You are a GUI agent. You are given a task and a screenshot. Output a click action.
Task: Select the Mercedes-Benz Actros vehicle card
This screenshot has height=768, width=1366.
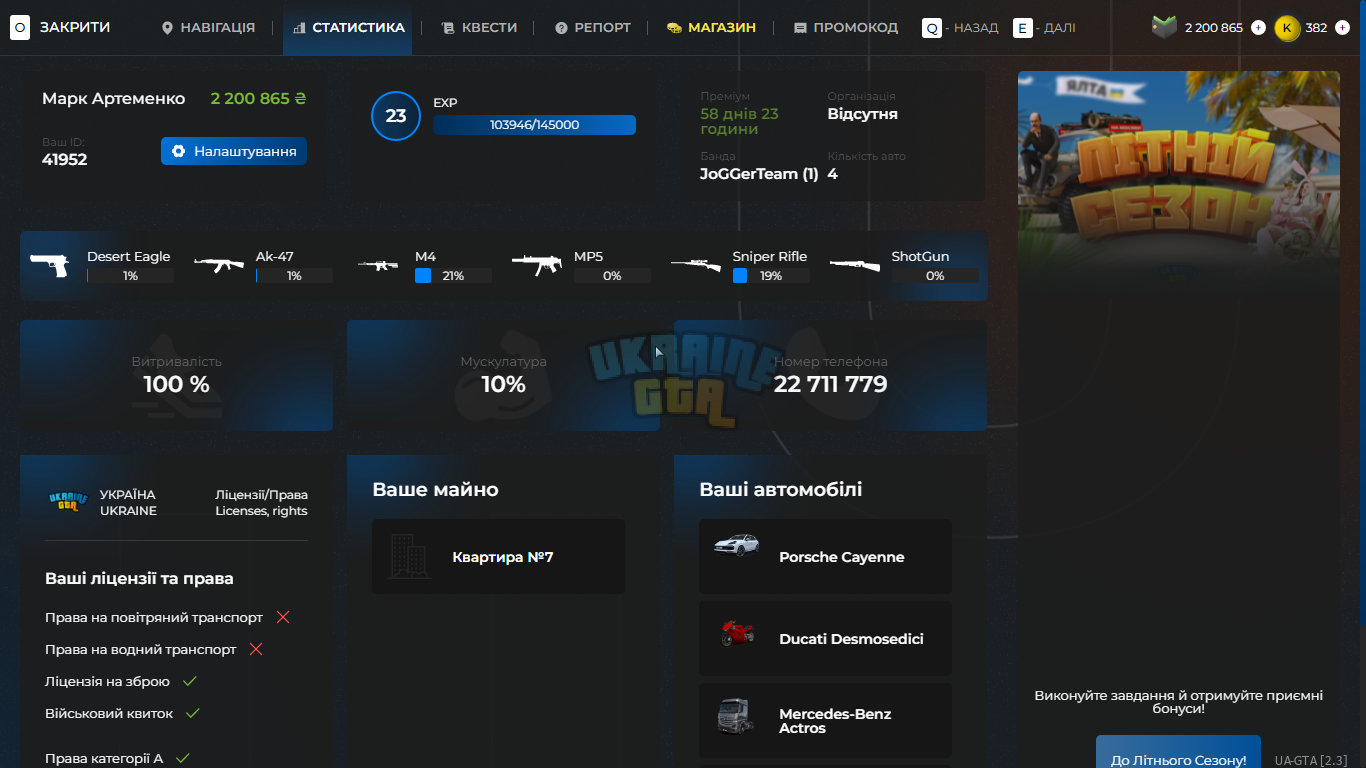[825, 720]
